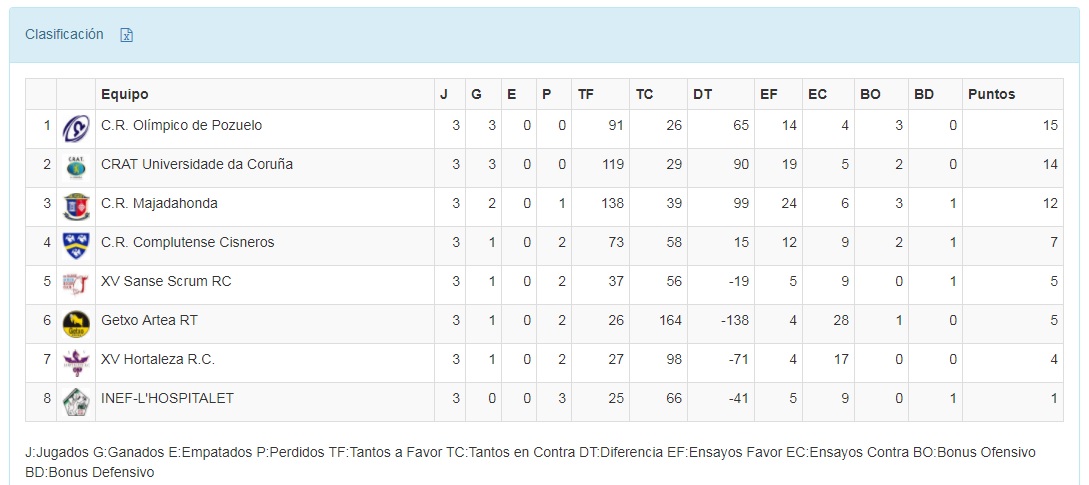Click the TF column header

(x=586, y=94)
